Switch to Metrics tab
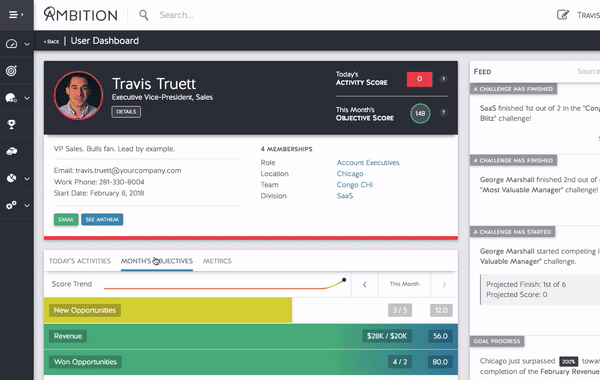 217,261
